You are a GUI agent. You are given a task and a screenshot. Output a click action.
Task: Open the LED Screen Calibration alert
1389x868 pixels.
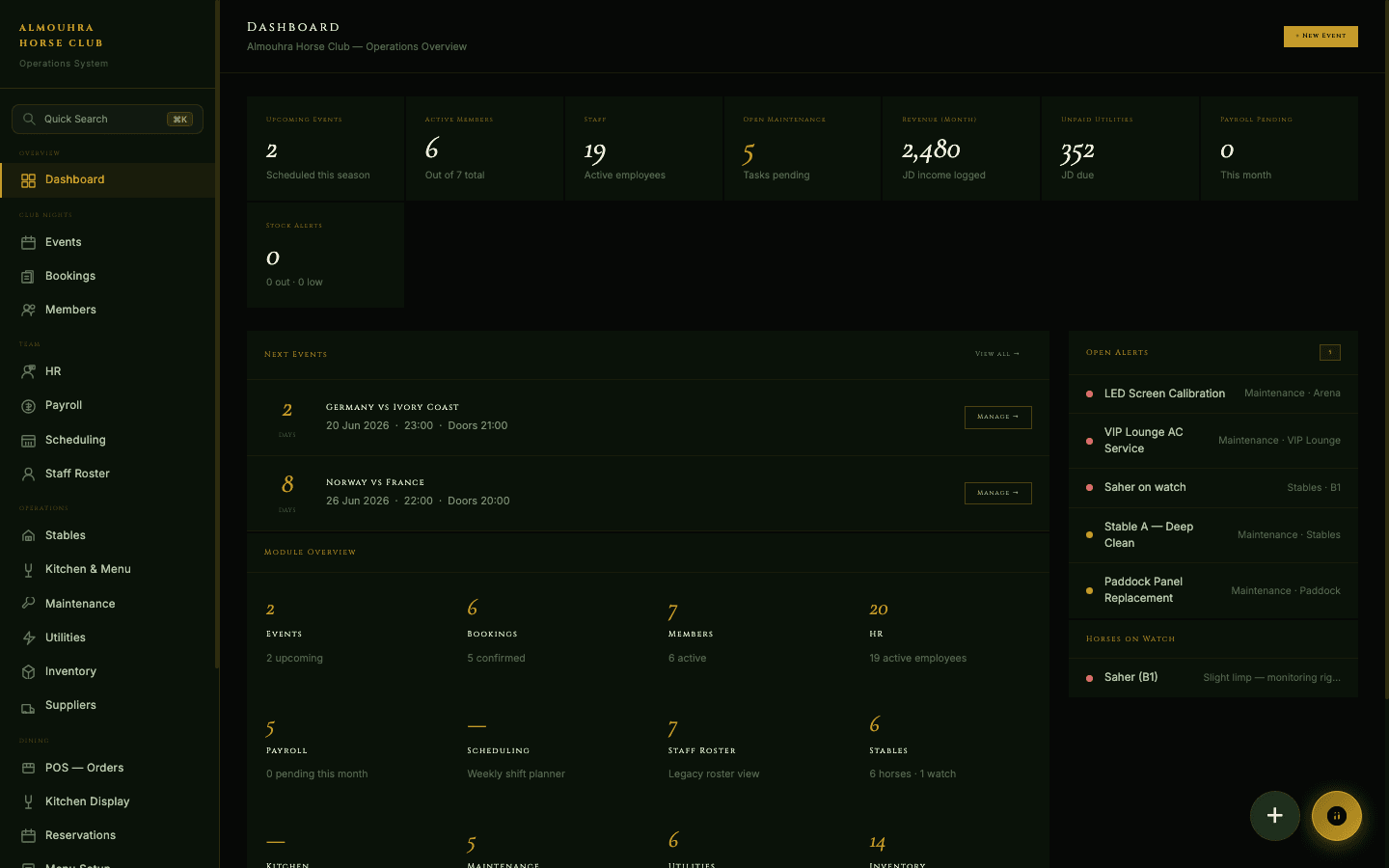point(1213,393)
